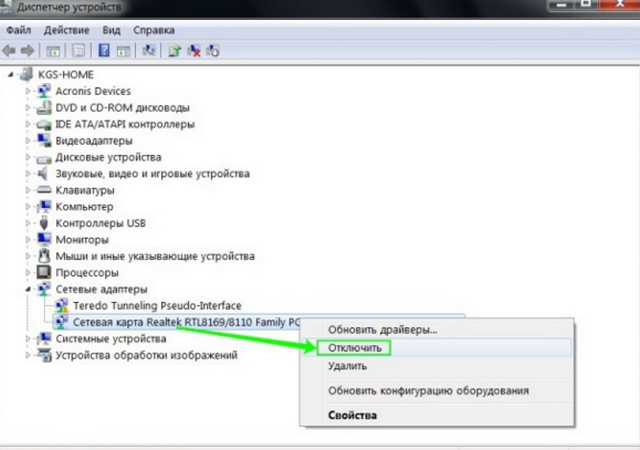Click the Звуковые устройства speaker icon
Screen dimensions: 640x450
pyautogui.click(x=44, y=174)
